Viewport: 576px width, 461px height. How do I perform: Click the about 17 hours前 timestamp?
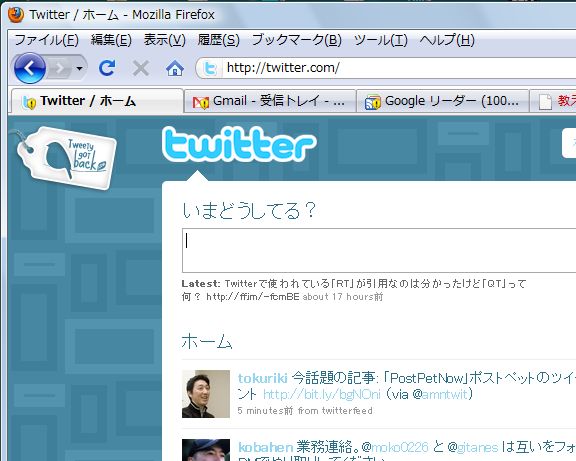[x=343, y=297]
